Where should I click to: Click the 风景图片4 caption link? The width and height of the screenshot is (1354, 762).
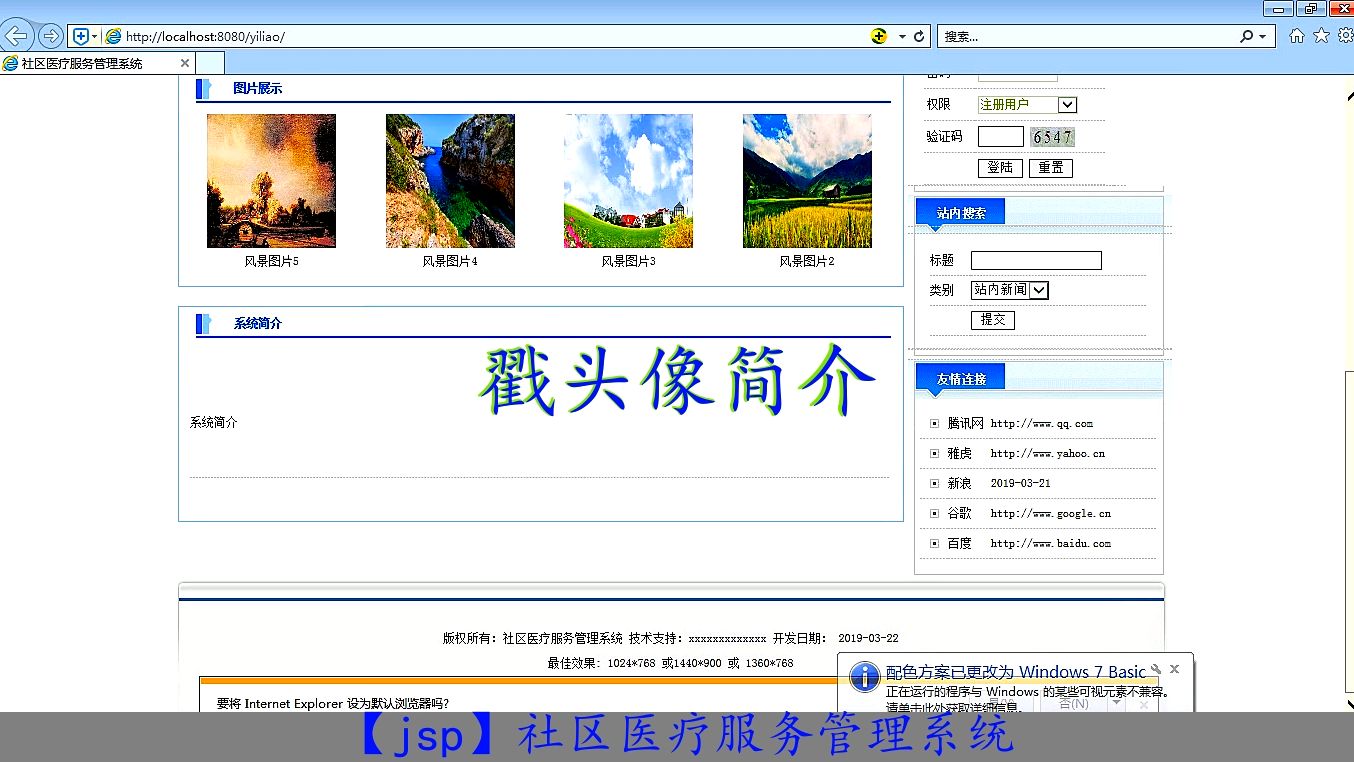[450, 262]
